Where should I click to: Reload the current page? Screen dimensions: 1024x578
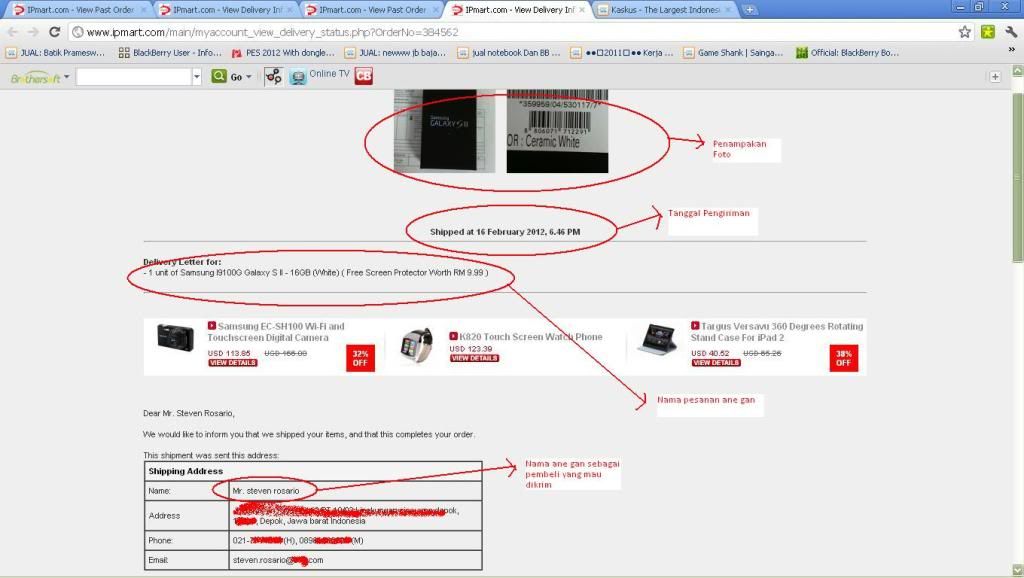coord(55,32)
